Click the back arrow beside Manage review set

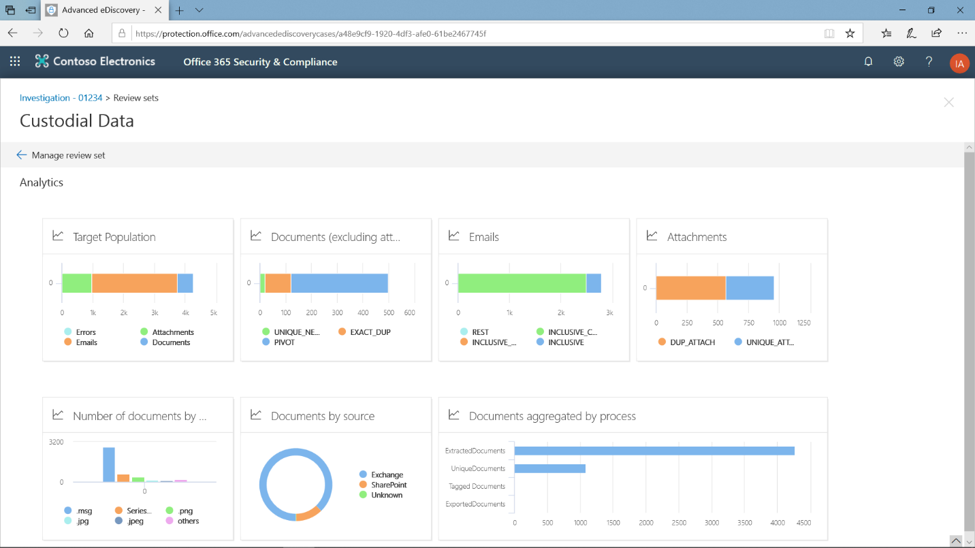pyautogui.click(x=21, y=155)
